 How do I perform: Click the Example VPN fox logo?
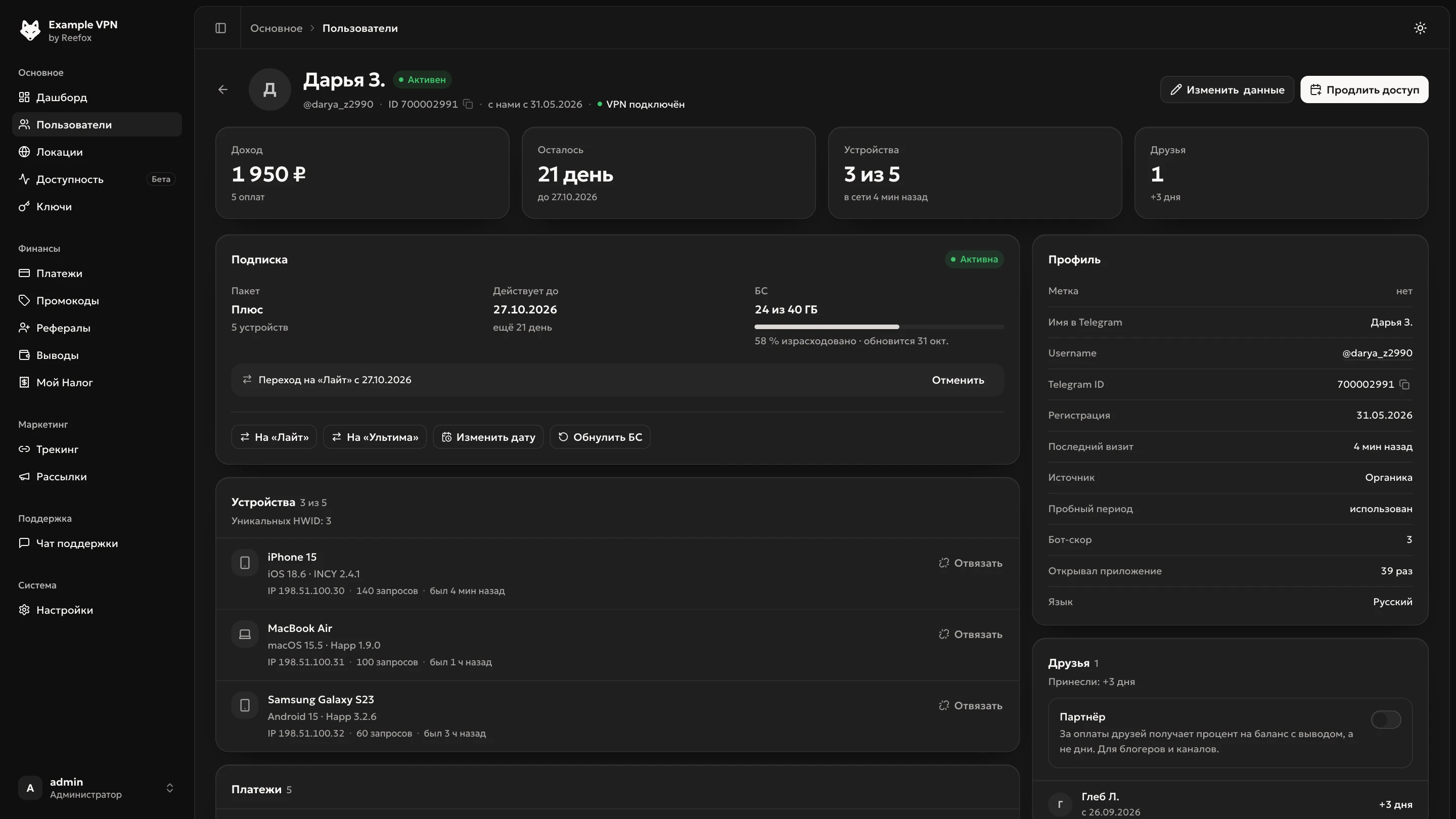point(30,30)
